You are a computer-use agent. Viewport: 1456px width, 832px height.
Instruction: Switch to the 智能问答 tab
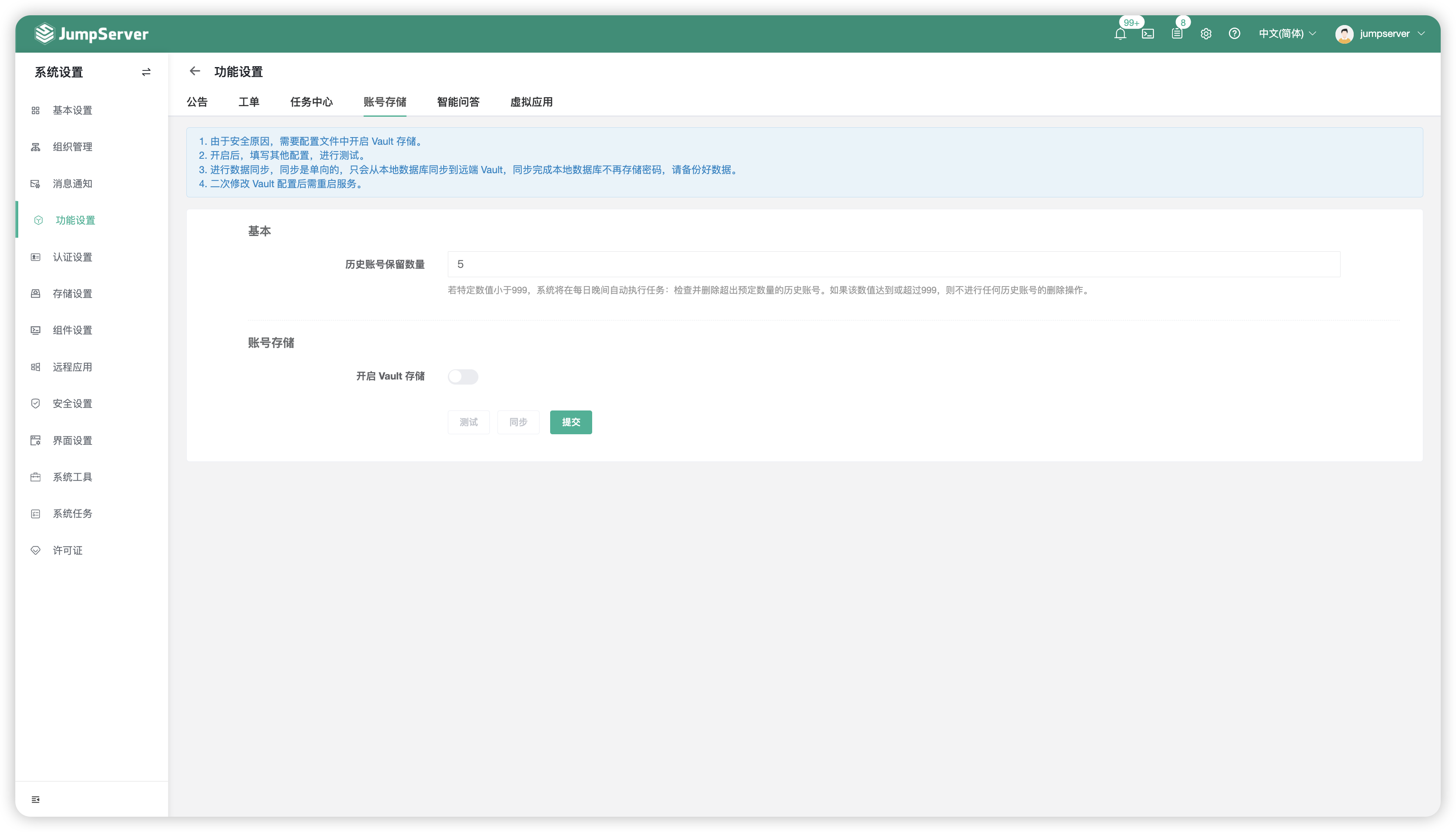pyautogui.click(x=458, y=102)
